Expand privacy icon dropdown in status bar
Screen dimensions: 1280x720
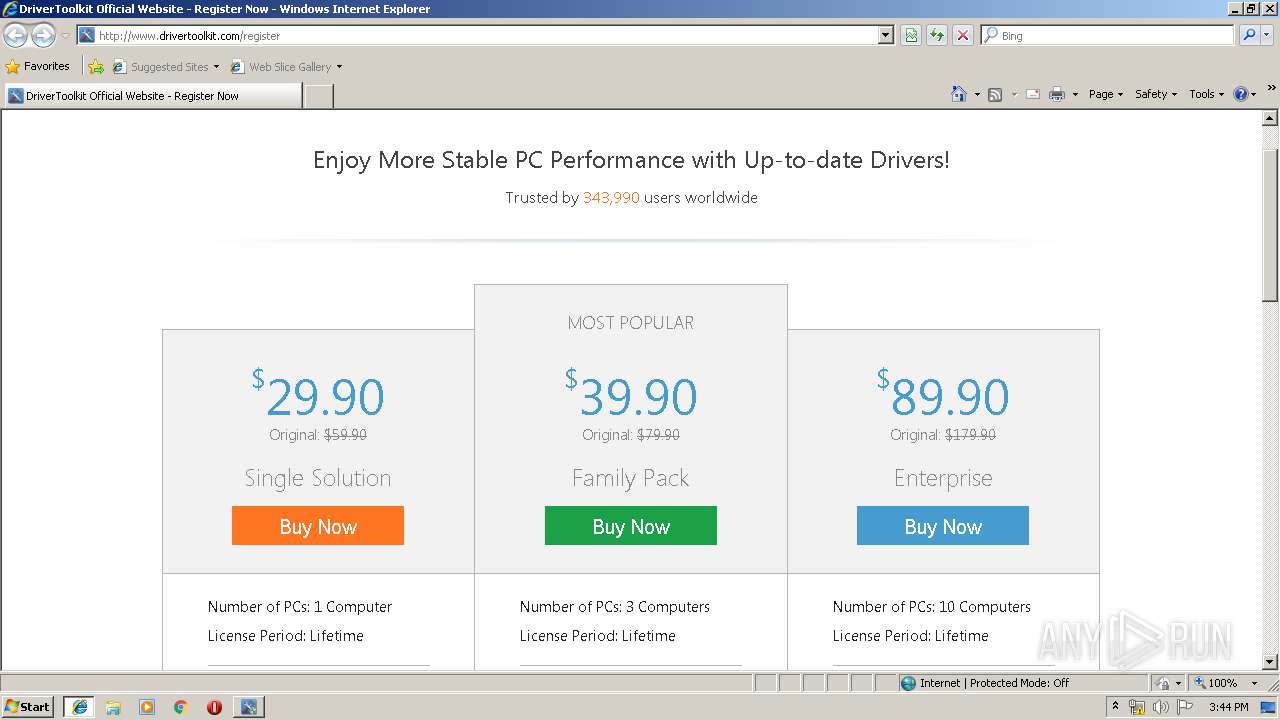(x=1179, y=683)
